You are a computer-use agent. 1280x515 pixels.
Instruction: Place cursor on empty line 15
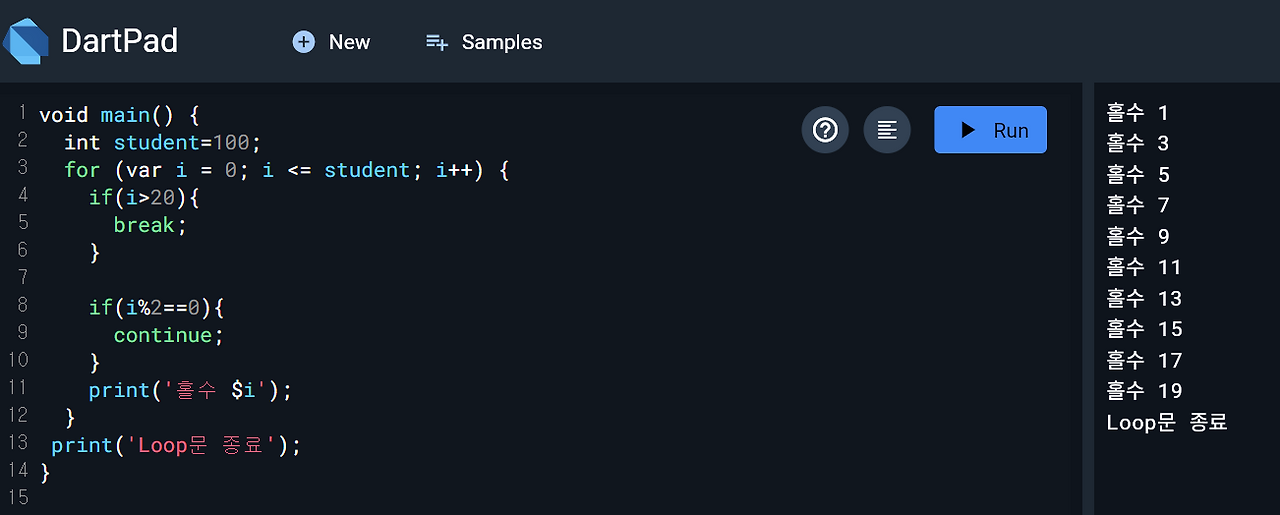point(200,497)
